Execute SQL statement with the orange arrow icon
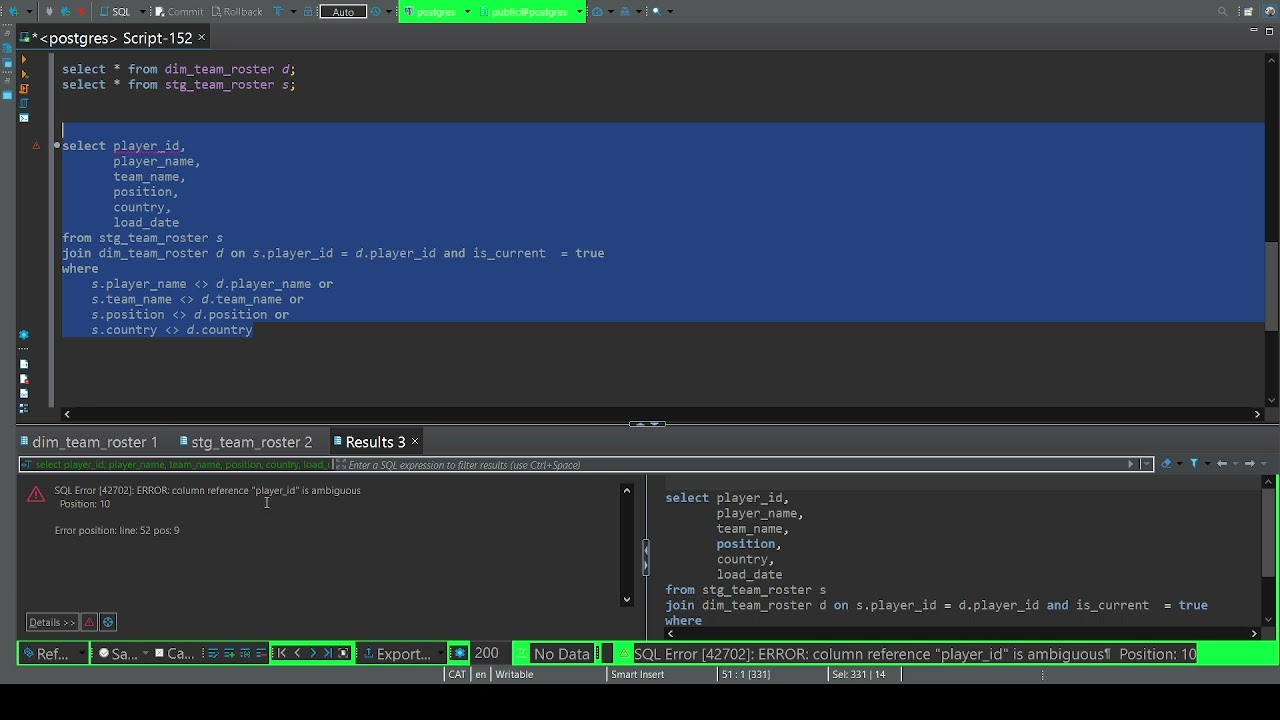Viewport: 1280px width, 720px height. 24,59
